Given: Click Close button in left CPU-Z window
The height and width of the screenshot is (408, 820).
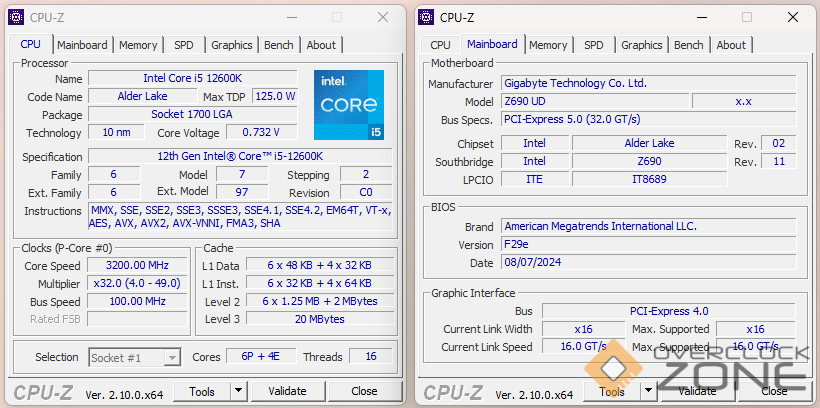Looking at the screenshot, I should (x=365, y=391).
